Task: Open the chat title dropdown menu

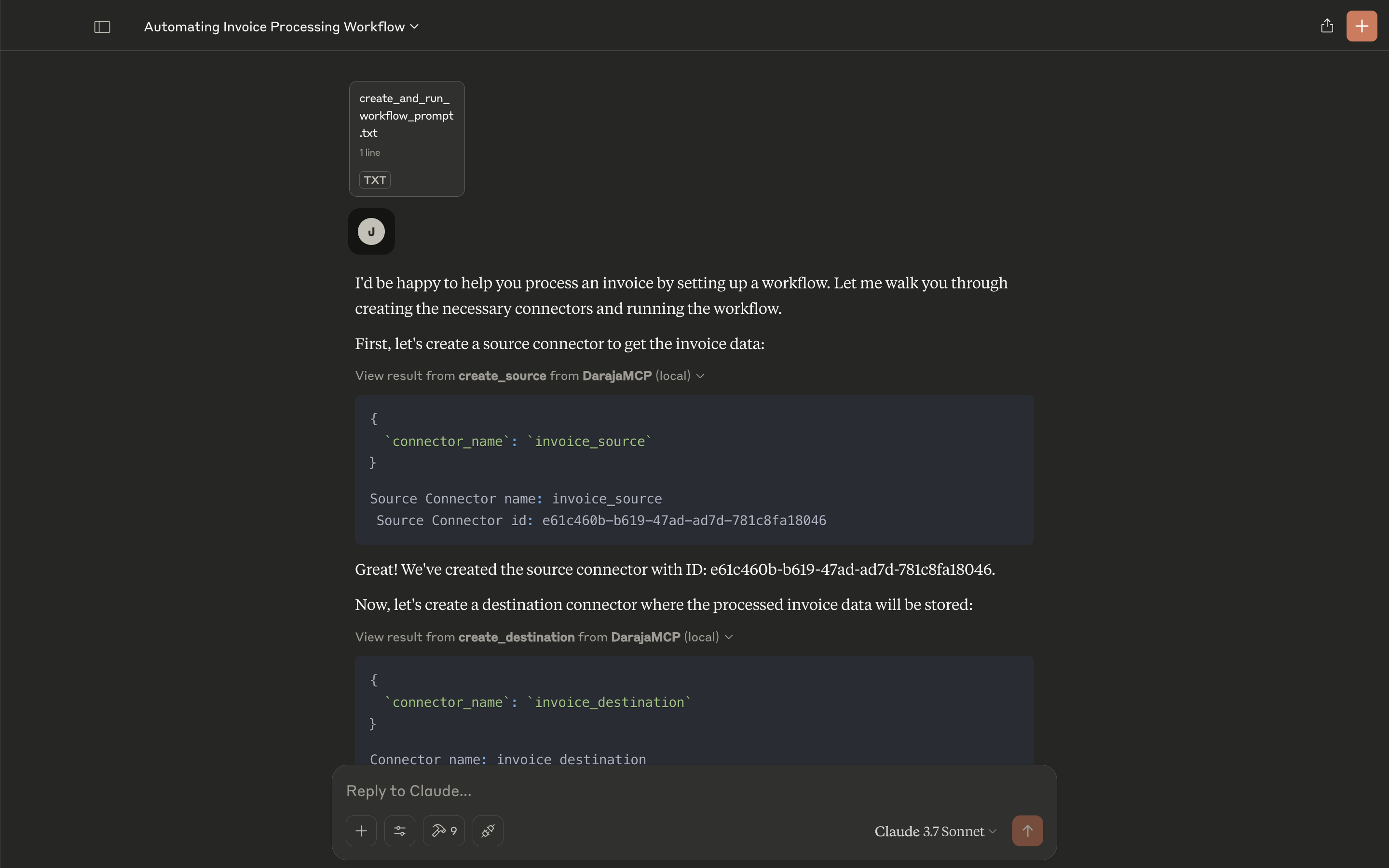Action: coord(415,27)
